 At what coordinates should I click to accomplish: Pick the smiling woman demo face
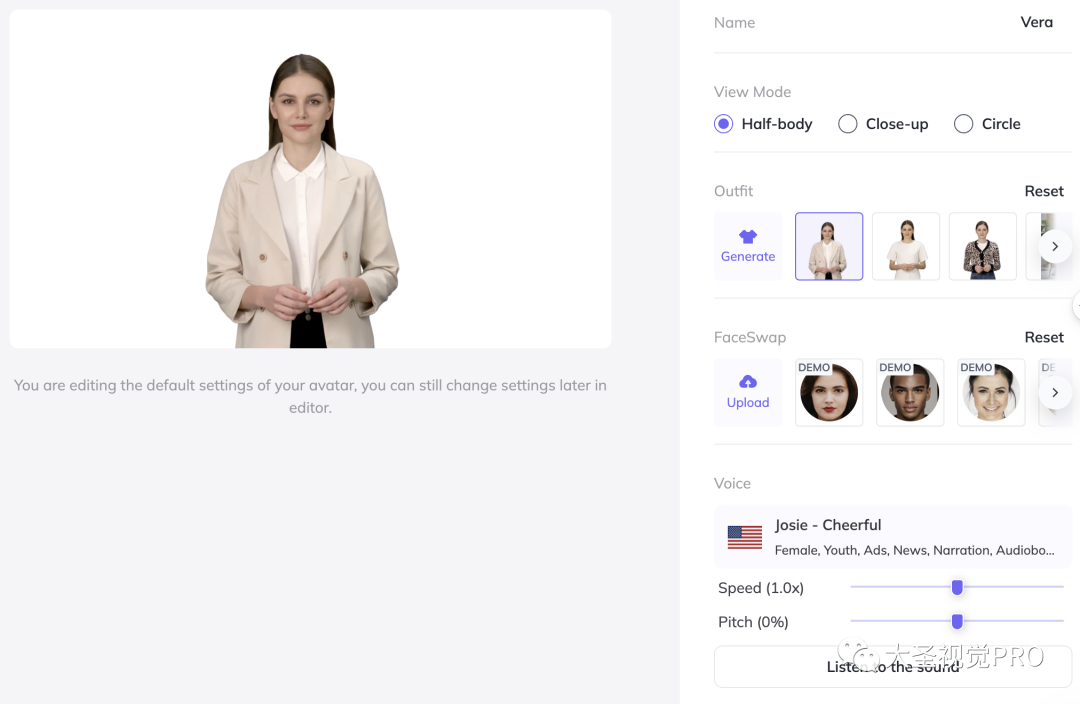tap(991, 393)
